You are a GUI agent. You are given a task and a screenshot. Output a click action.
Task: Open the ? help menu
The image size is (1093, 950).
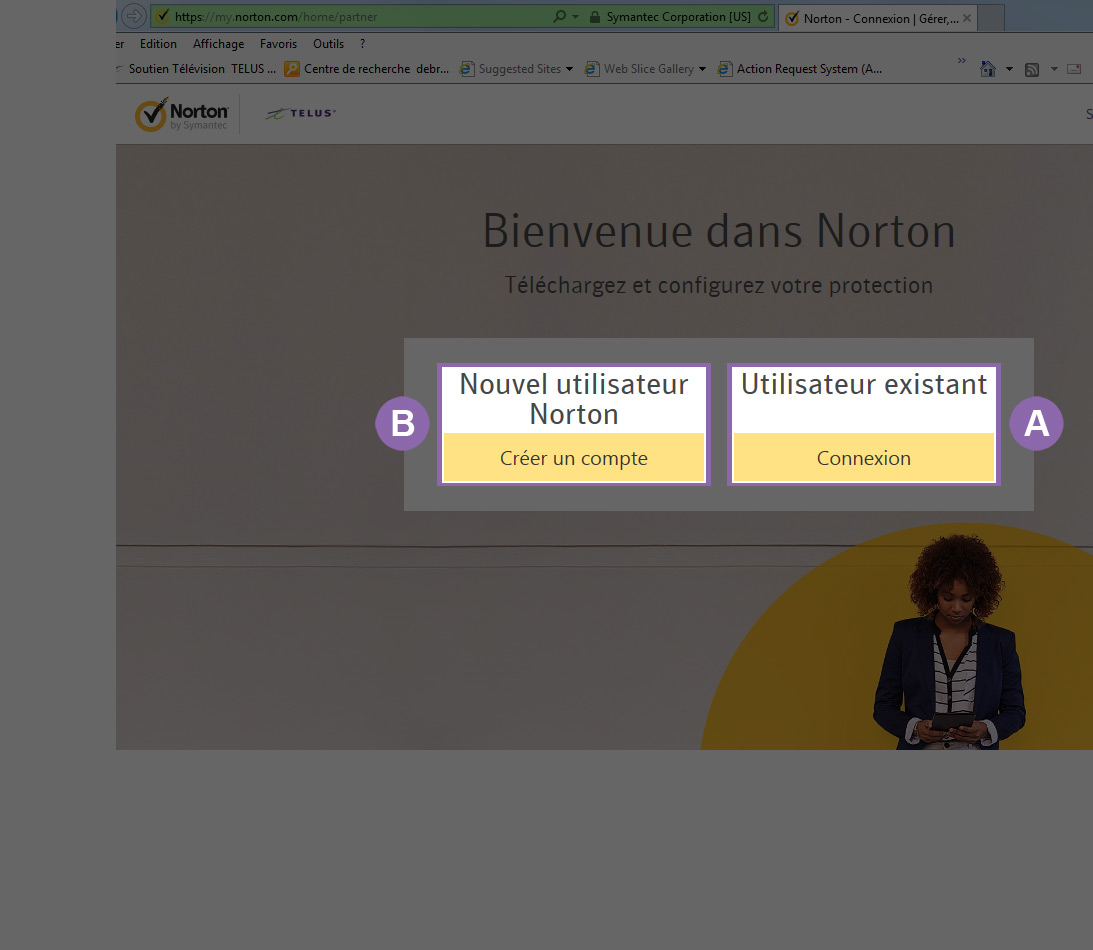click(x=362, y=44)
